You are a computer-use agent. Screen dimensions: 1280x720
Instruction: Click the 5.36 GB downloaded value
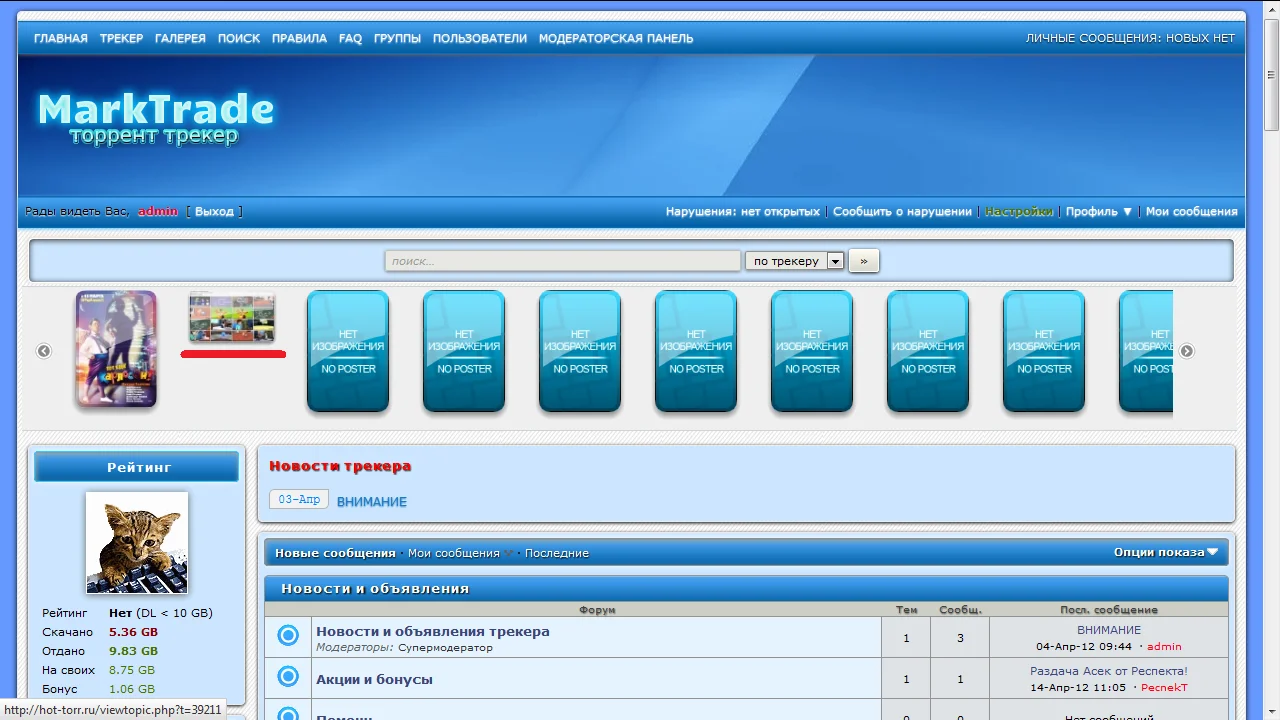click(x=133, y=632)
